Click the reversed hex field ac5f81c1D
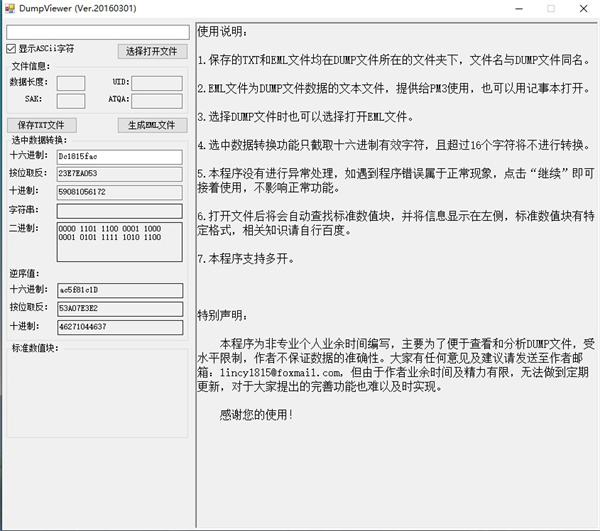Image resolution: width=600 pixels, height=531 pixels. click(x=120, y=290)
